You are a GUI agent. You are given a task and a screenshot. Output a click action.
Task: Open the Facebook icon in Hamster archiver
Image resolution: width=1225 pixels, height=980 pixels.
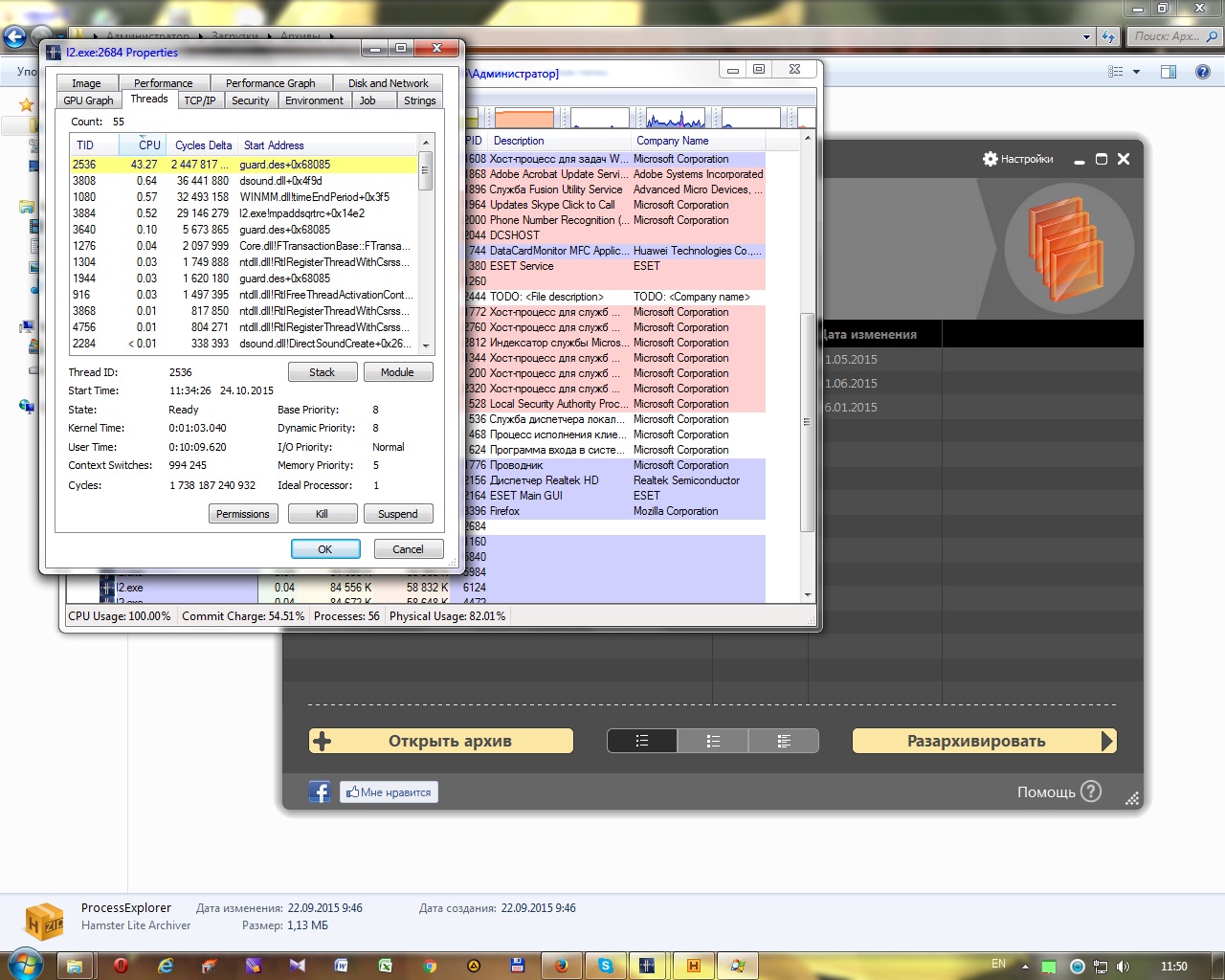(x=320, y=791)
